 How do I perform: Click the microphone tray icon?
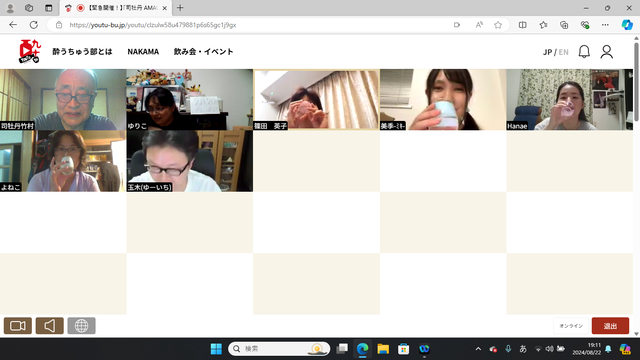coord(508,349)
